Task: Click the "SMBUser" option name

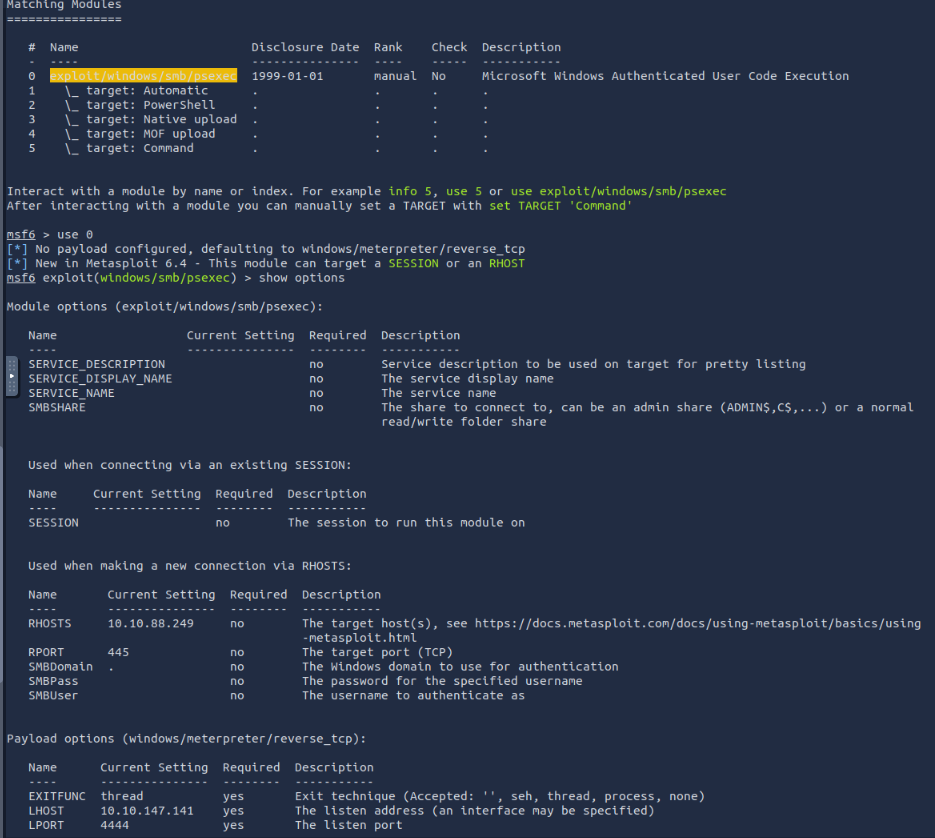Action: [54, 695]
